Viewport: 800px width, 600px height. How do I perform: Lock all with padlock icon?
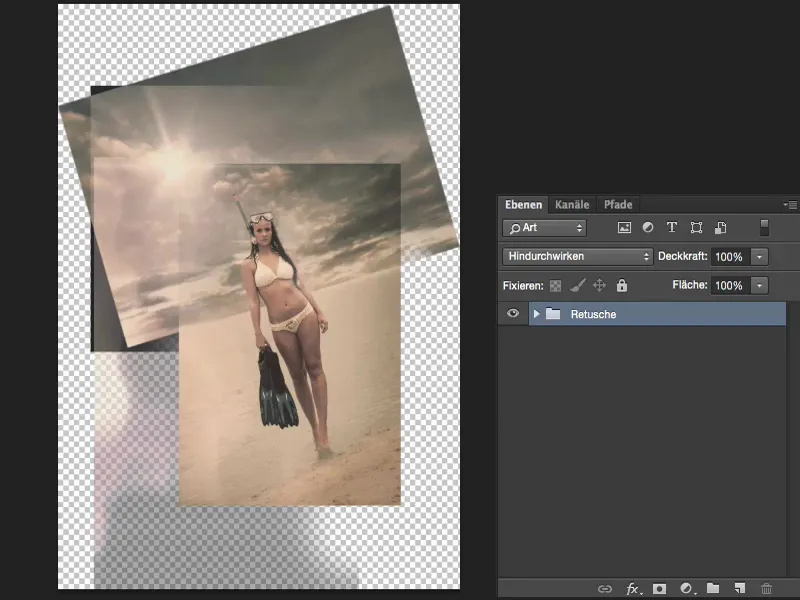[x=621, y=285]
